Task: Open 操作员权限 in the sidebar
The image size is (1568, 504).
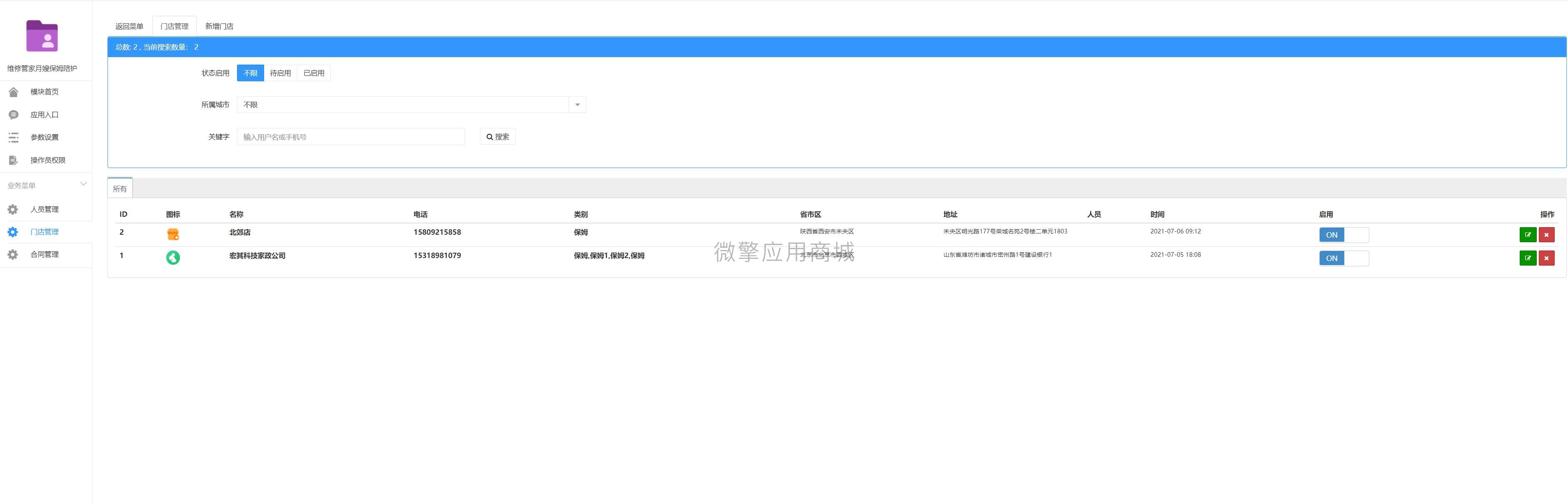Action: (x=48, y=160)
